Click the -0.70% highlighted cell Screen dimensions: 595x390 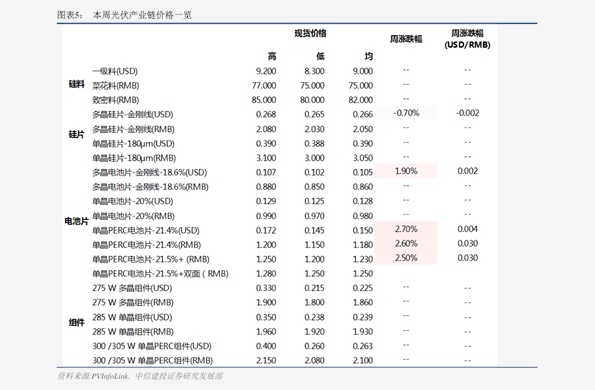406,113
